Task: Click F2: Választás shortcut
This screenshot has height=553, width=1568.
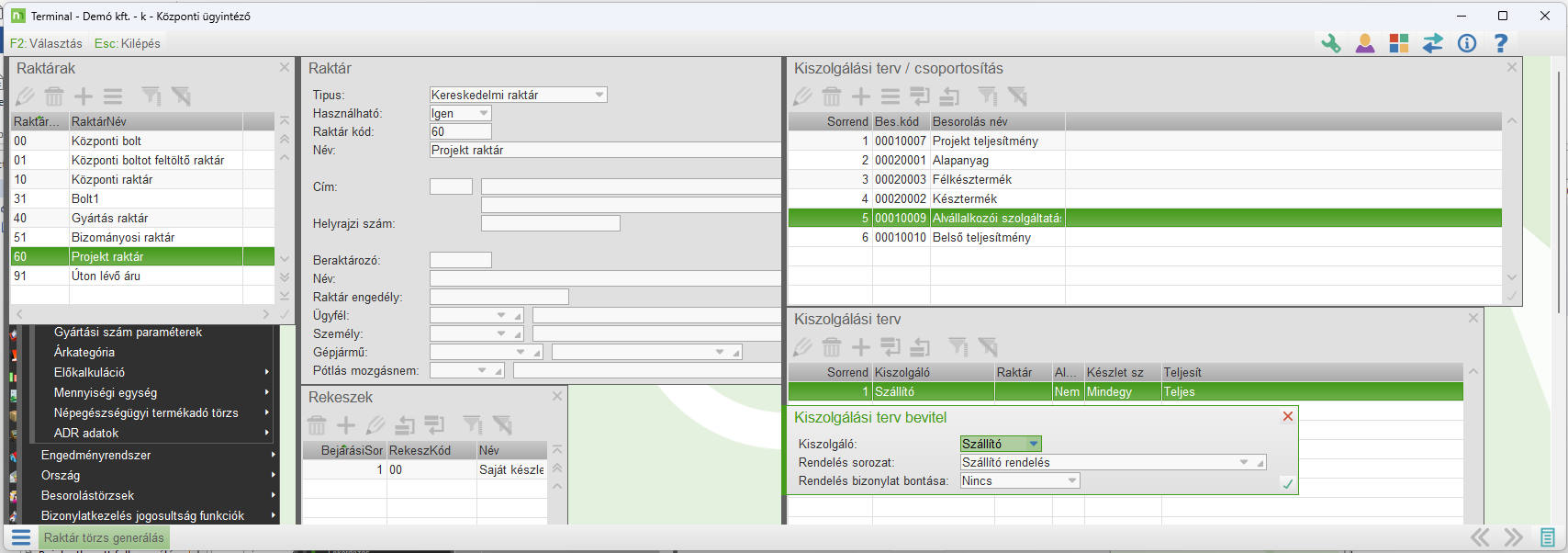Action: point(46,43)
